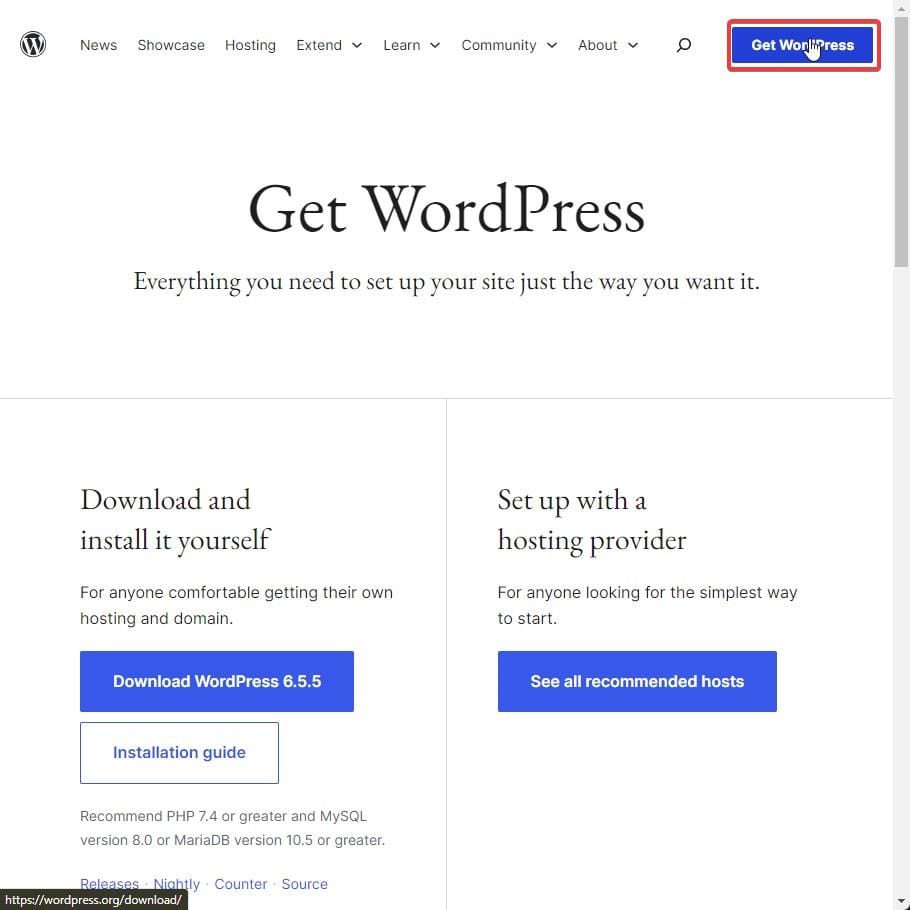
Task: Open the Installation guide button
Action: click(179, 753)
